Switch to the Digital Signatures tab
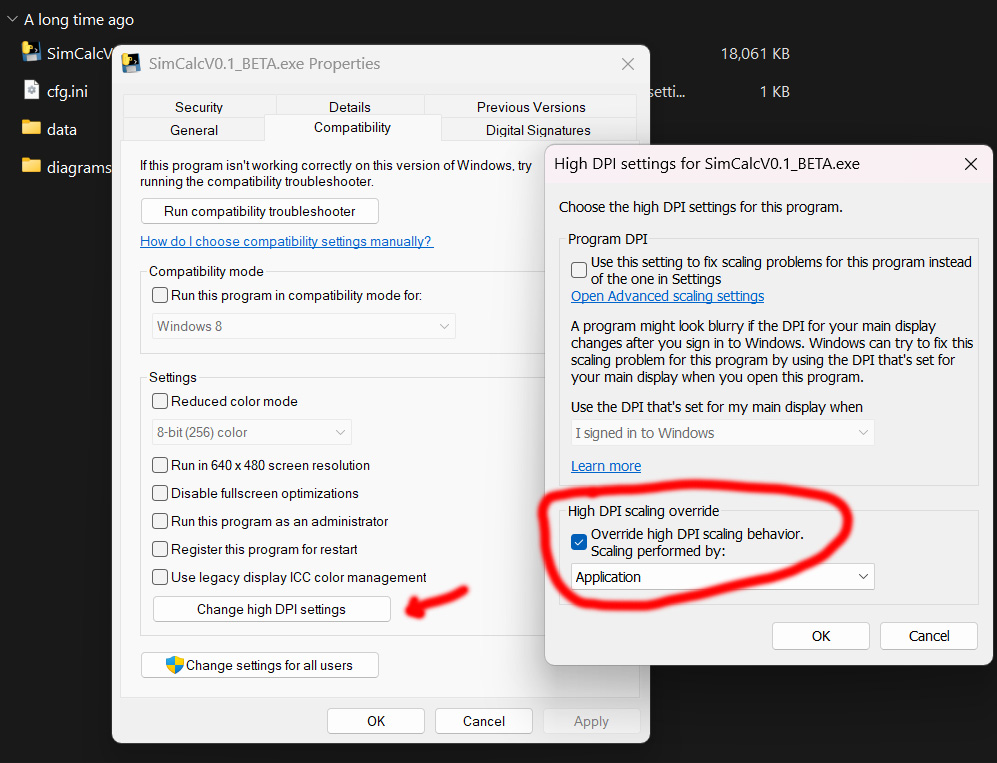This screenshot has height=763, width=997. click(538, 130)
